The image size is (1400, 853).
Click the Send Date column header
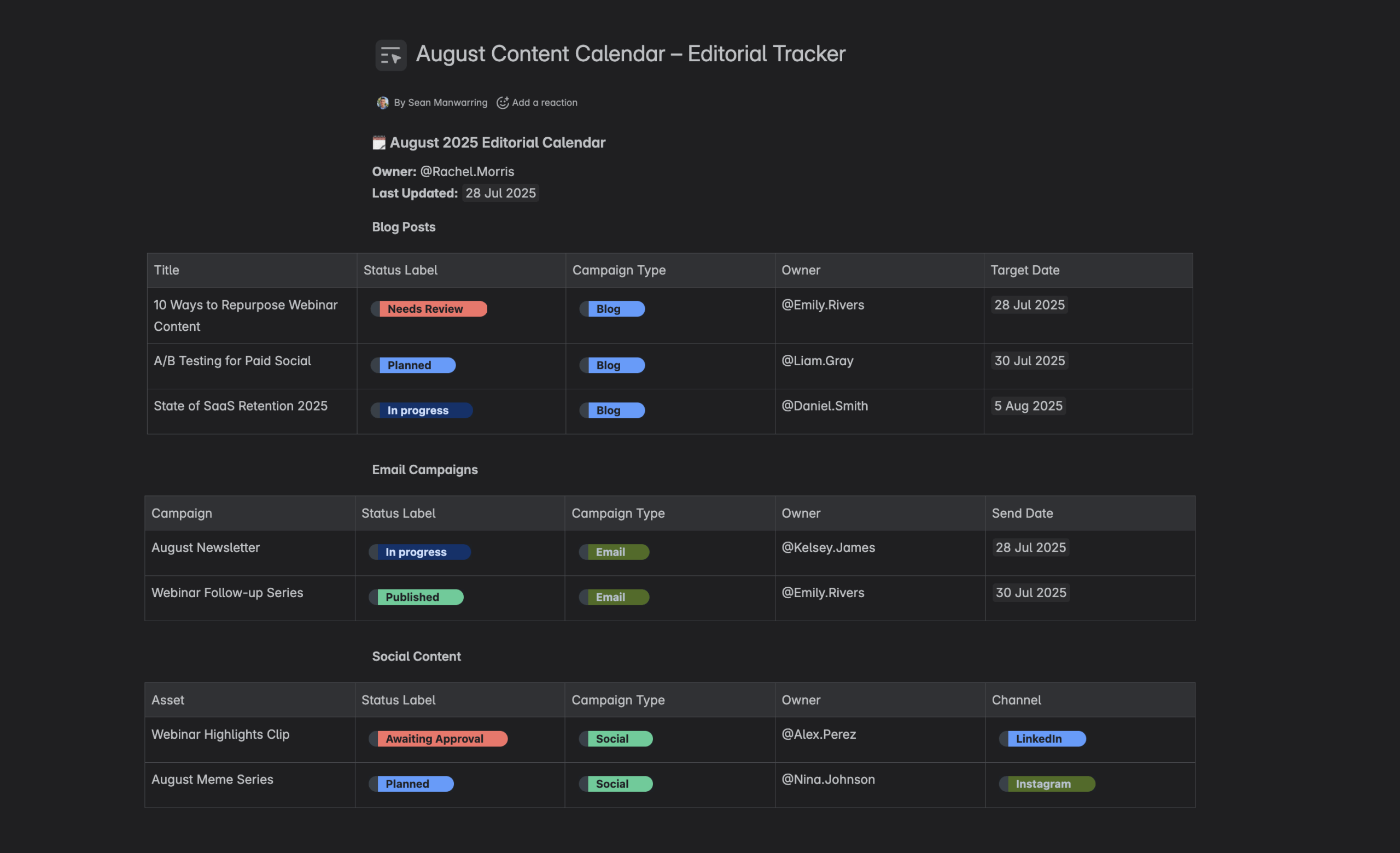1022,513
